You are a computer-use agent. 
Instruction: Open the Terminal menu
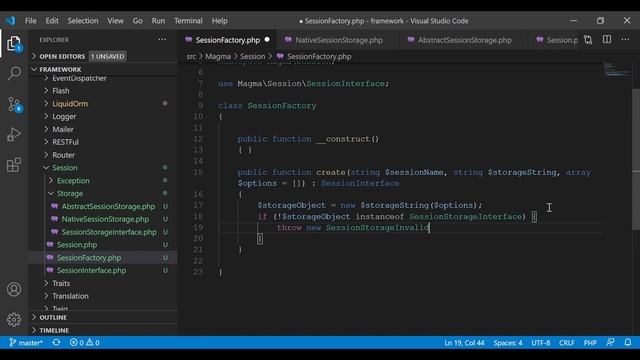point(188,21)
